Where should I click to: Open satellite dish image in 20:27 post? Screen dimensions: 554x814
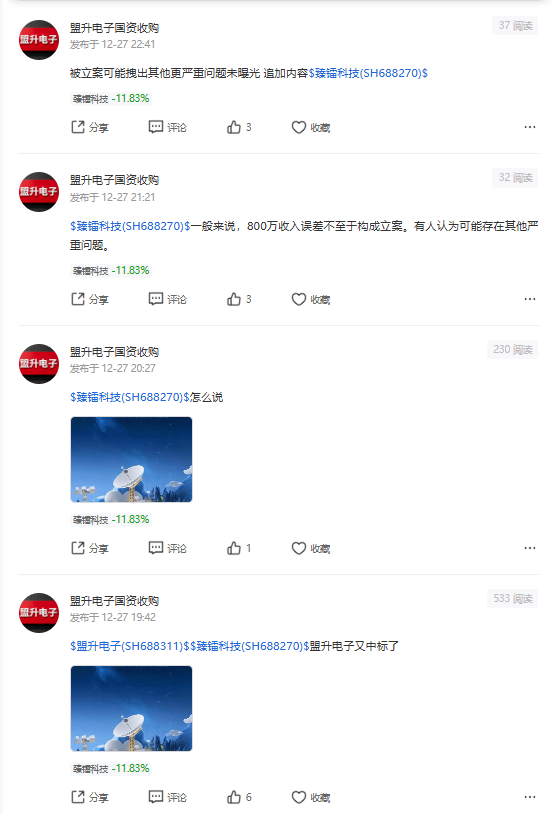pyautogui.click(x=131, y=459)
